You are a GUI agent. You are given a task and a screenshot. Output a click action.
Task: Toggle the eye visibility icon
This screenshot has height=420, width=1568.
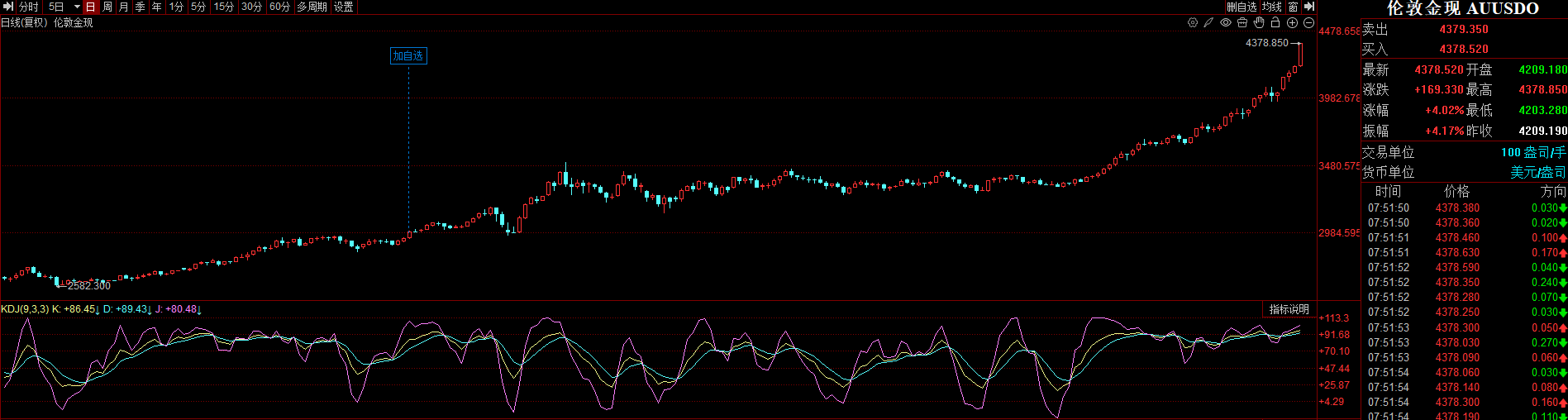tap(1226, 23)
